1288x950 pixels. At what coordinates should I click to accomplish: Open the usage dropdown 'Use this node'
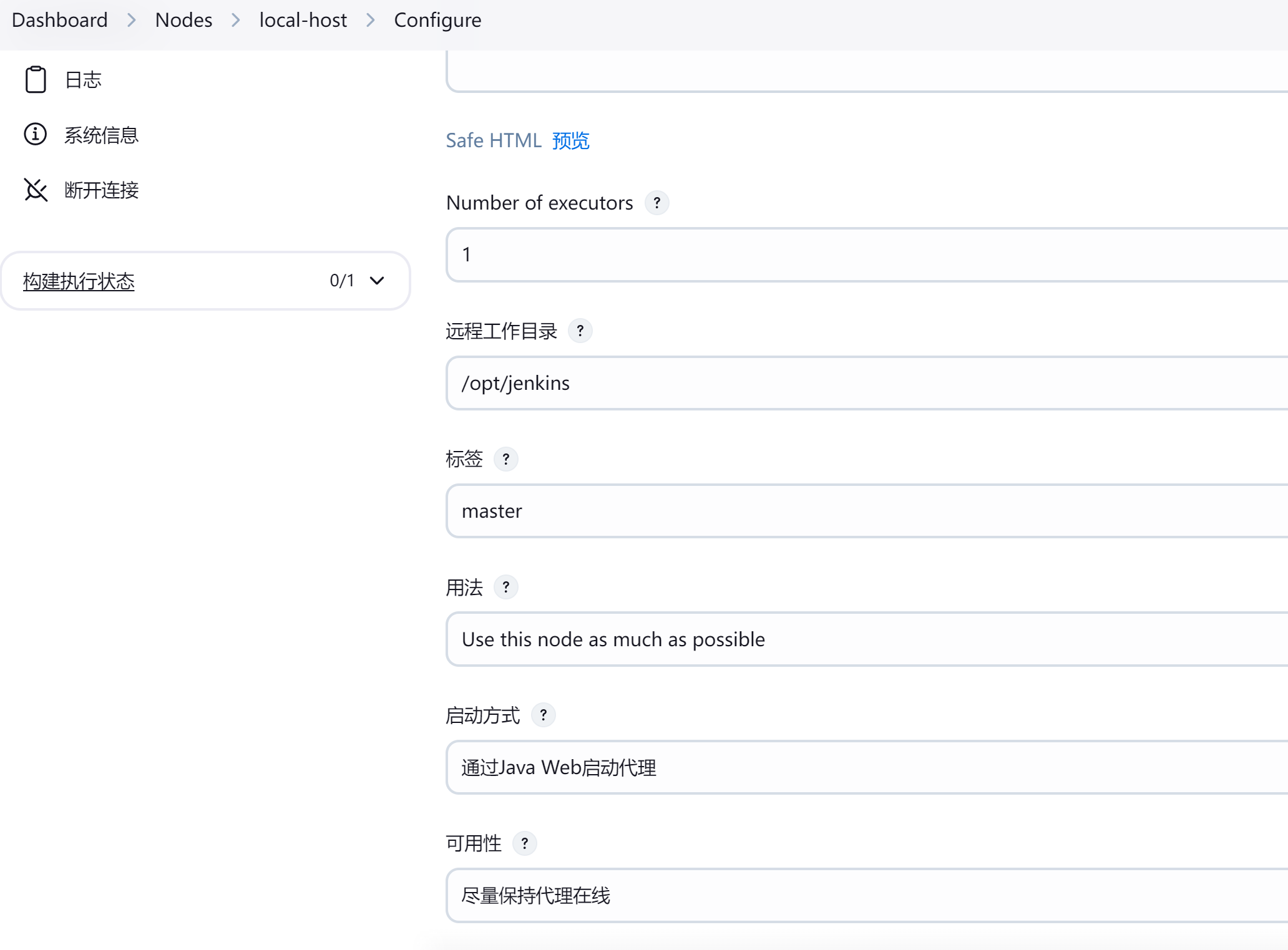tap(867, 639)
